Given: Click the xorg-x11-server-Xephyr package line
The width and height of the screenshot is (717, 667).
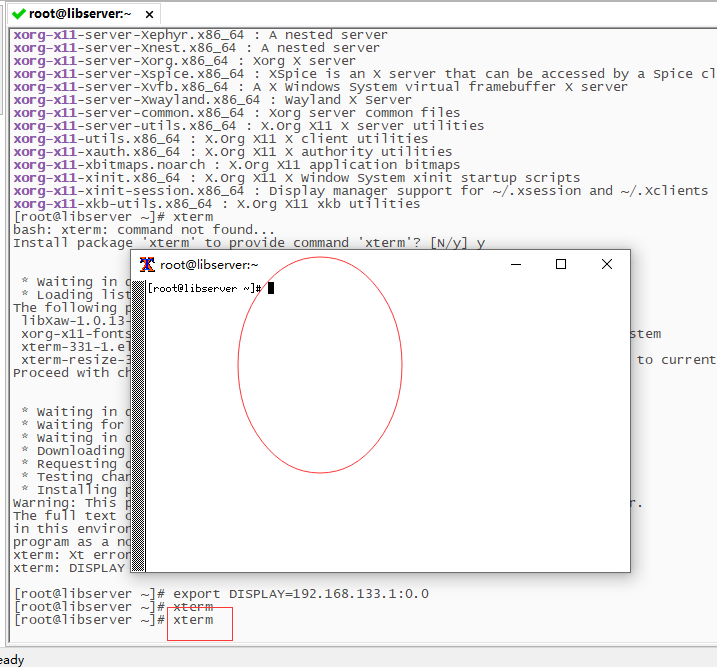Looking at the screenshot, I should (200, 35).
